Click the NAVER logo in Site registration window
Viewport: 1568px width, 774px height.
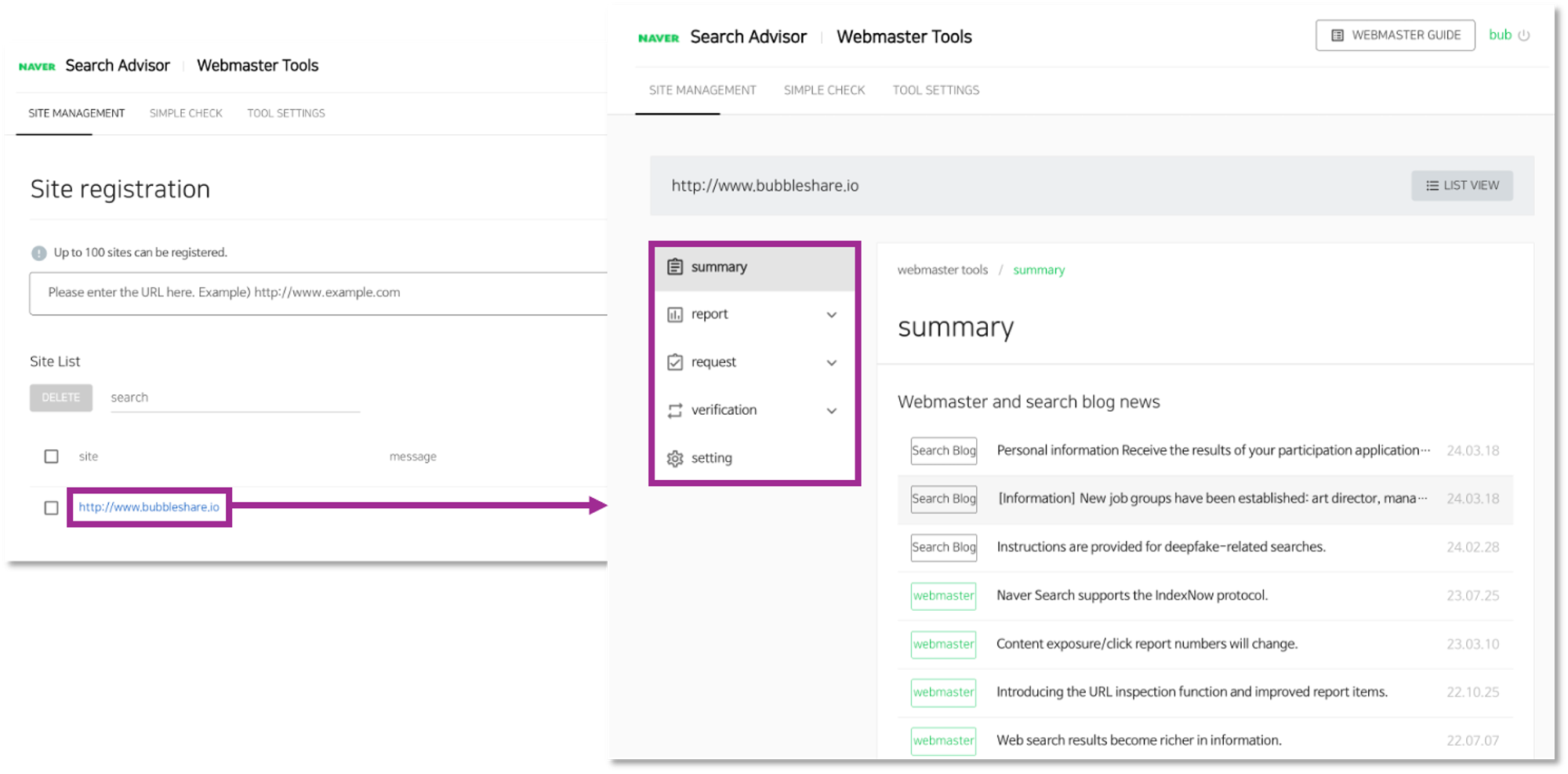(x=37, y=67)
